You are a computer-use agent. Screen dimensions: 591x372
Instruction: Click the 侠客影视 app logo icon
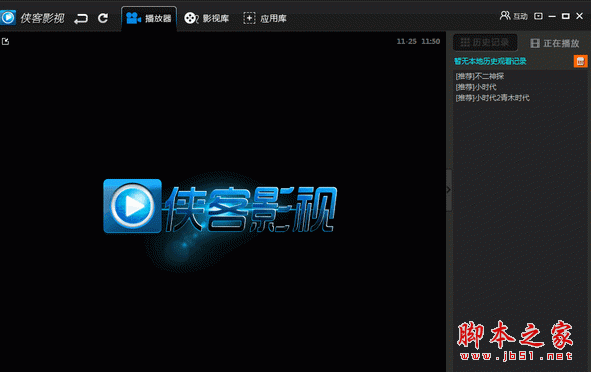(x=8, y=17)
